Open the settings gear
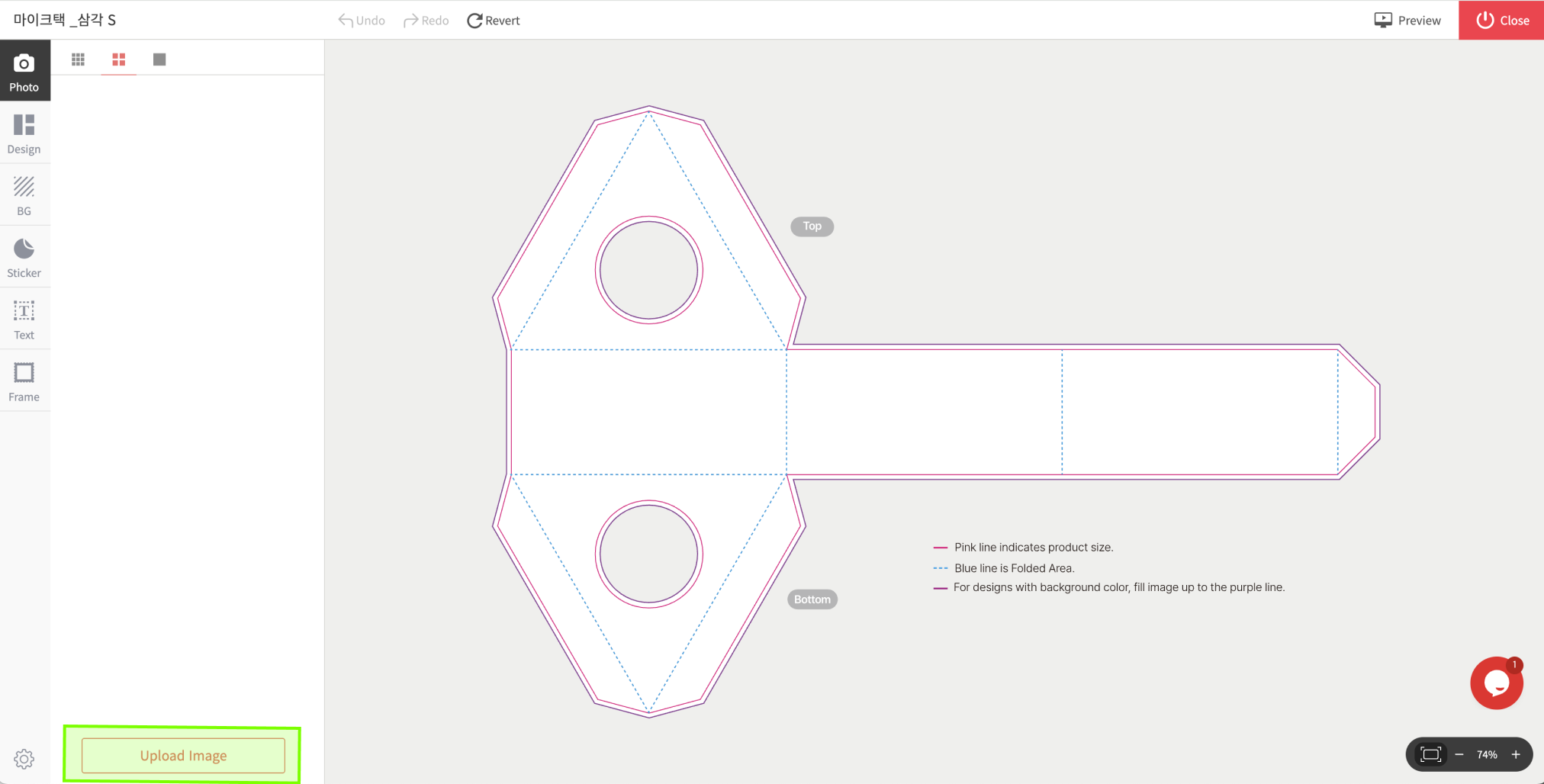The height and width of the screenshot is (784, 1544). [x=24, y=759]
